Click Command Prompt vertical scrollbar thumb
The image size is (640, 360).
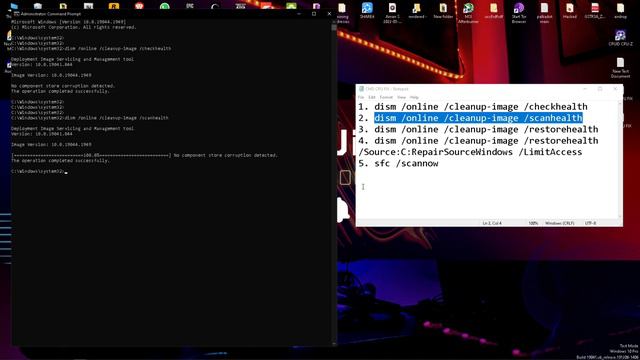(334, 28)
